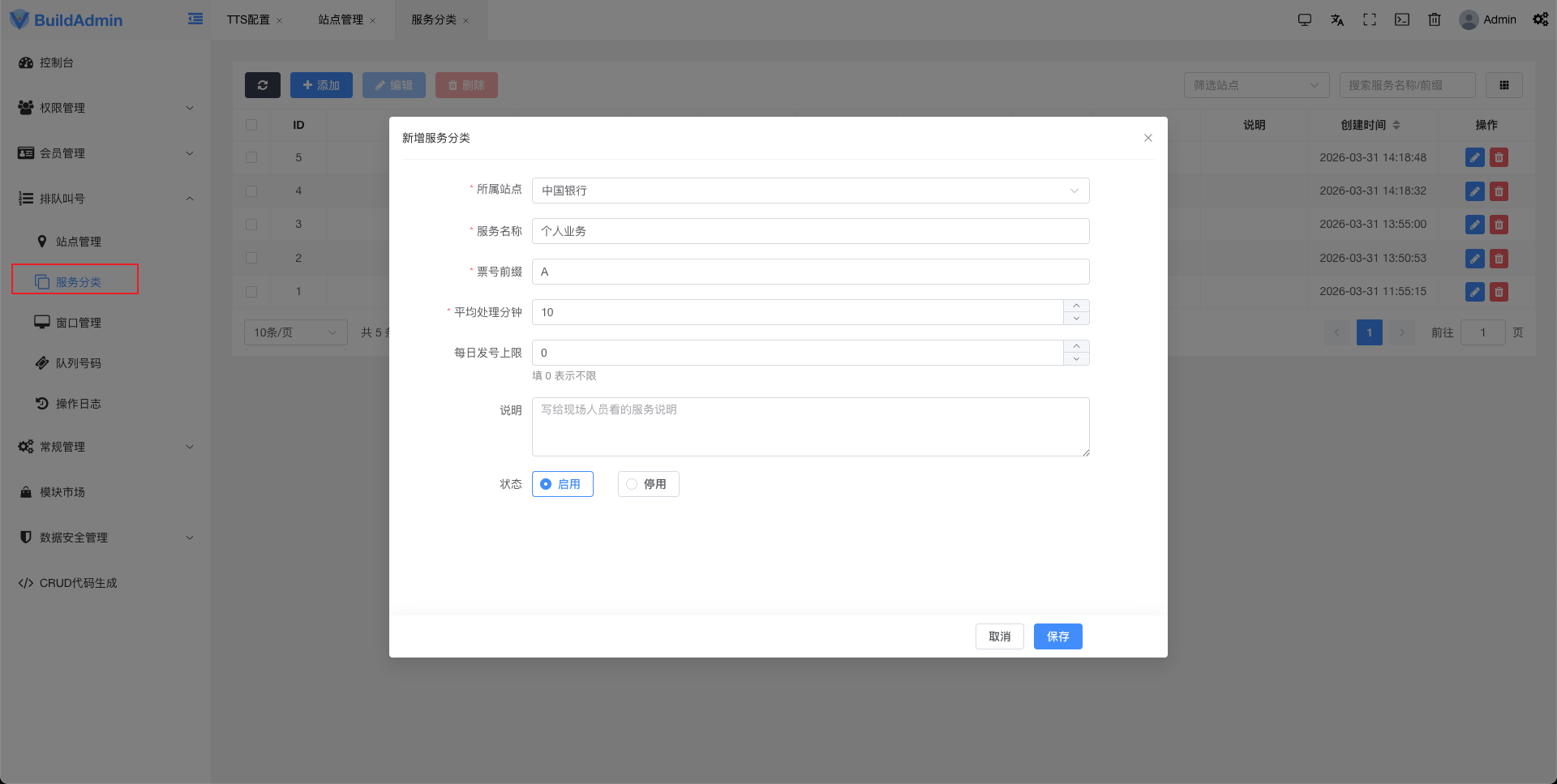Open the 所属站点 dropdown
Image resolution: width=1557 pixels, height=784 pixels.
coord(811,191)
